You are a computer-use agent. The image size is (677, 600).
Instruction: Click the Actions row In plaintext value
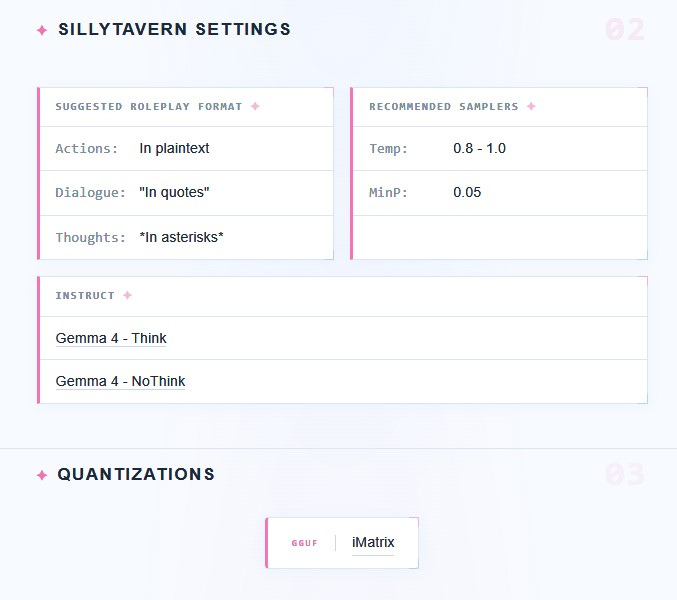(174, 148)
